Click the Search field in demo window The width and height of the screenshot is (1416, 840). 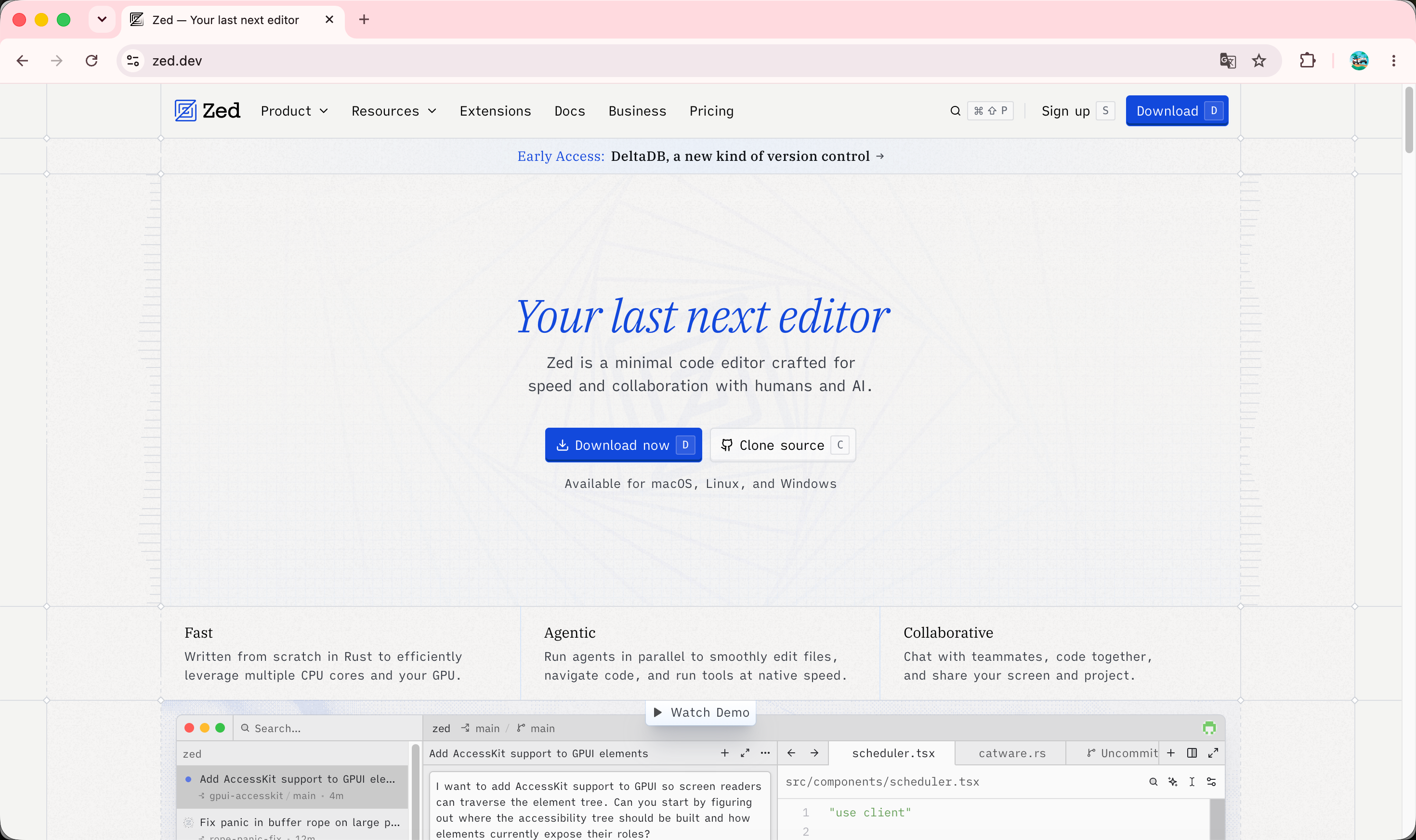coord(328,728)
